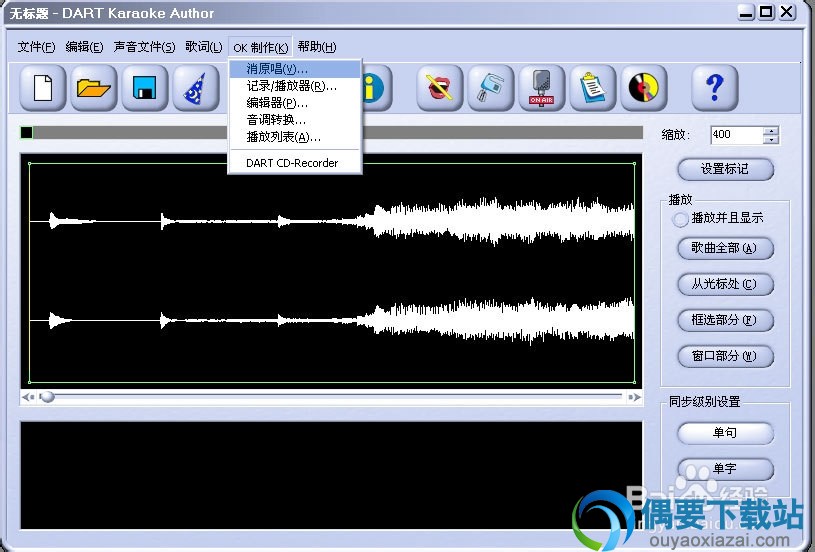Launch the wizard hat icon
815x552 pixels.
[195, 88]
